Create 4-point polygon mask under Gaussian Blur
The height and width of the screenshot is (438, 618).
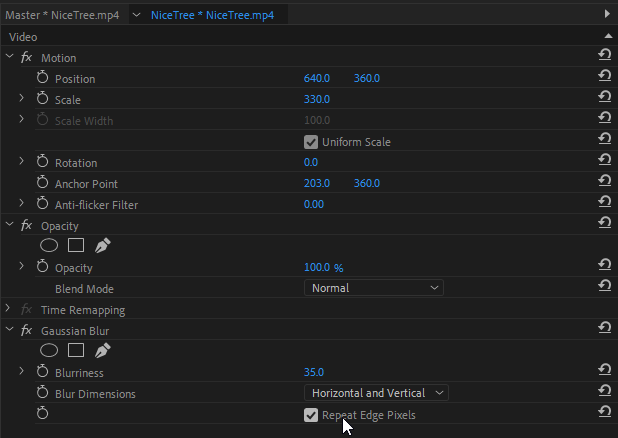pyautogui.click(x=75, y=350)
